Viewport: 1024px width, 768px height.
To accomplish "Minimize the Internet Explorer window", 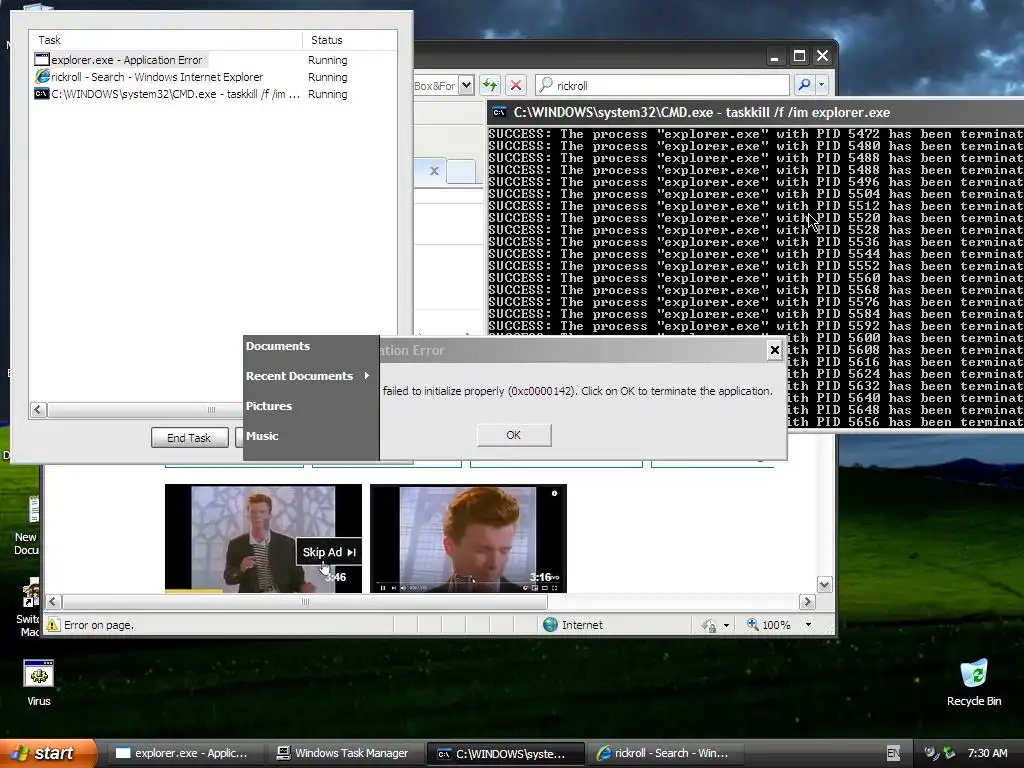I will 775,57.
